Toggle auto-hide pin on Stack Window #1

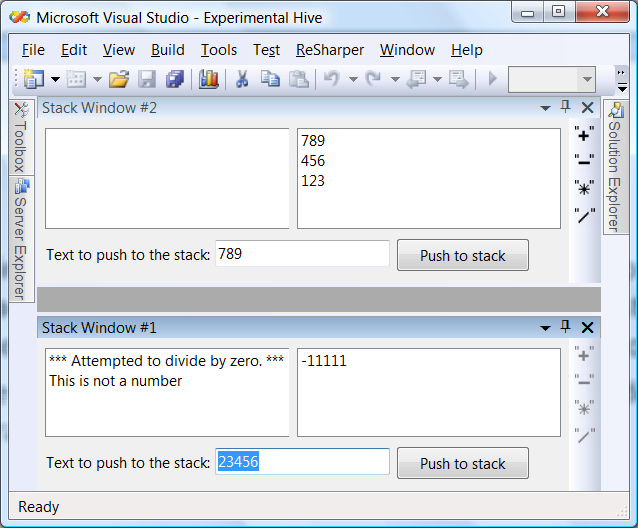click(x=565, y=326)
